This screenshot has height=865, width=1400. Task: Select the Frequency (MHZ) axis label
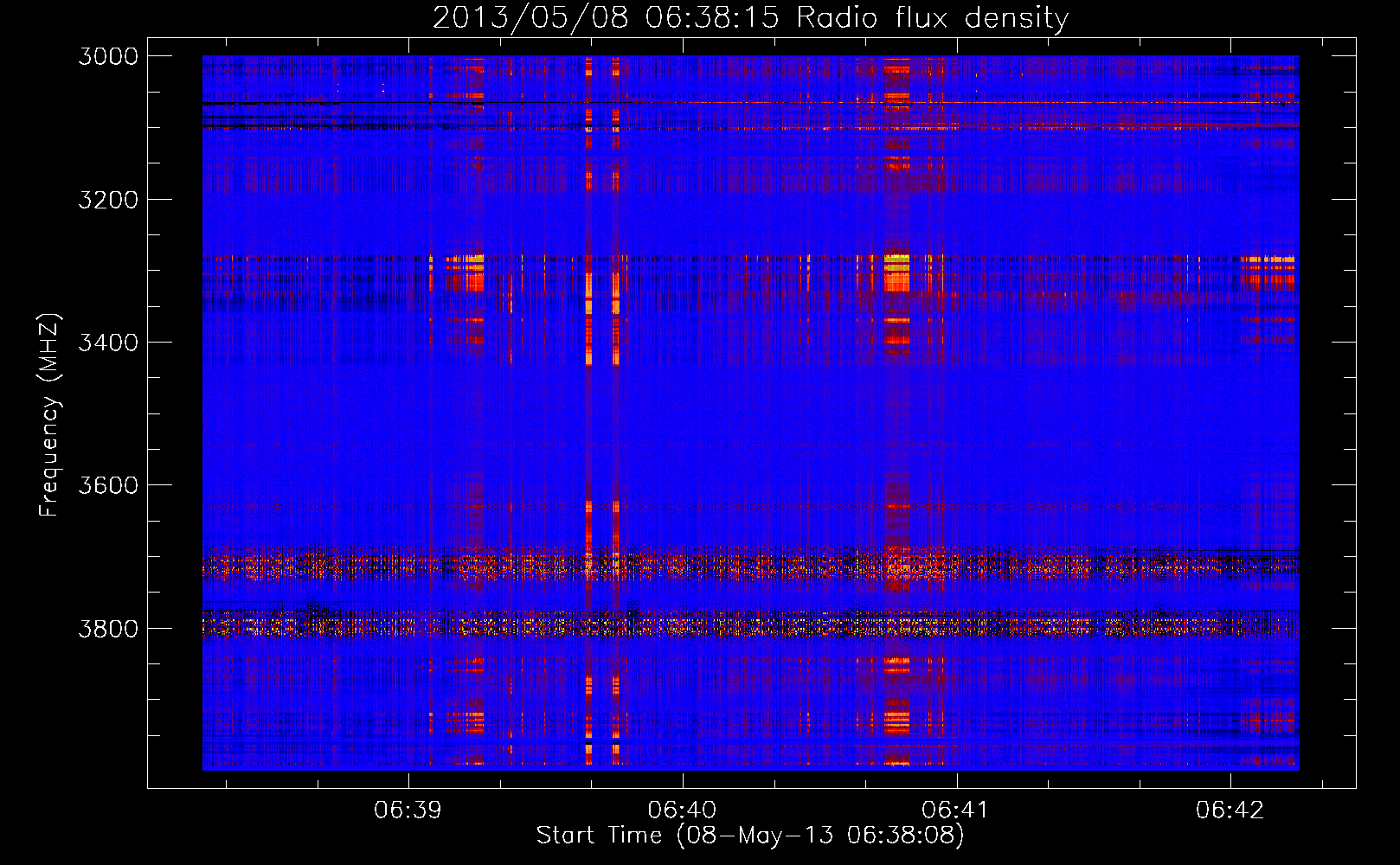click(x=49, y=415)
